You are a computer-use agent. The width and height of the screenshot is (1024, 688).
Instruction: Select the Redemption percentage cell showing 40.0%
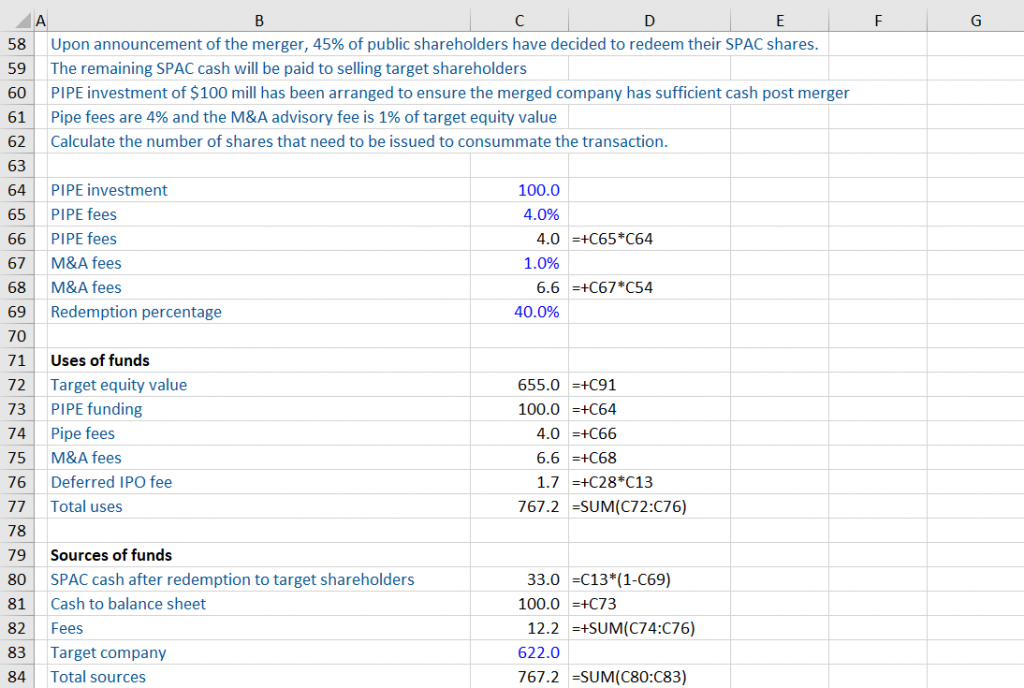[x=519, y=312]
